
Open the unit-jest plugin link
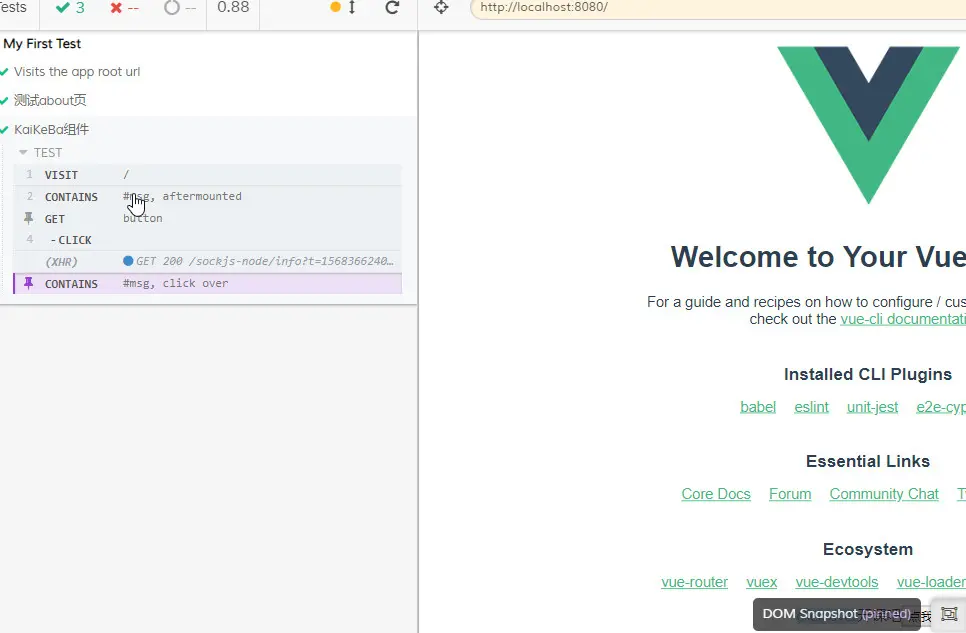[x=872, y=407]
